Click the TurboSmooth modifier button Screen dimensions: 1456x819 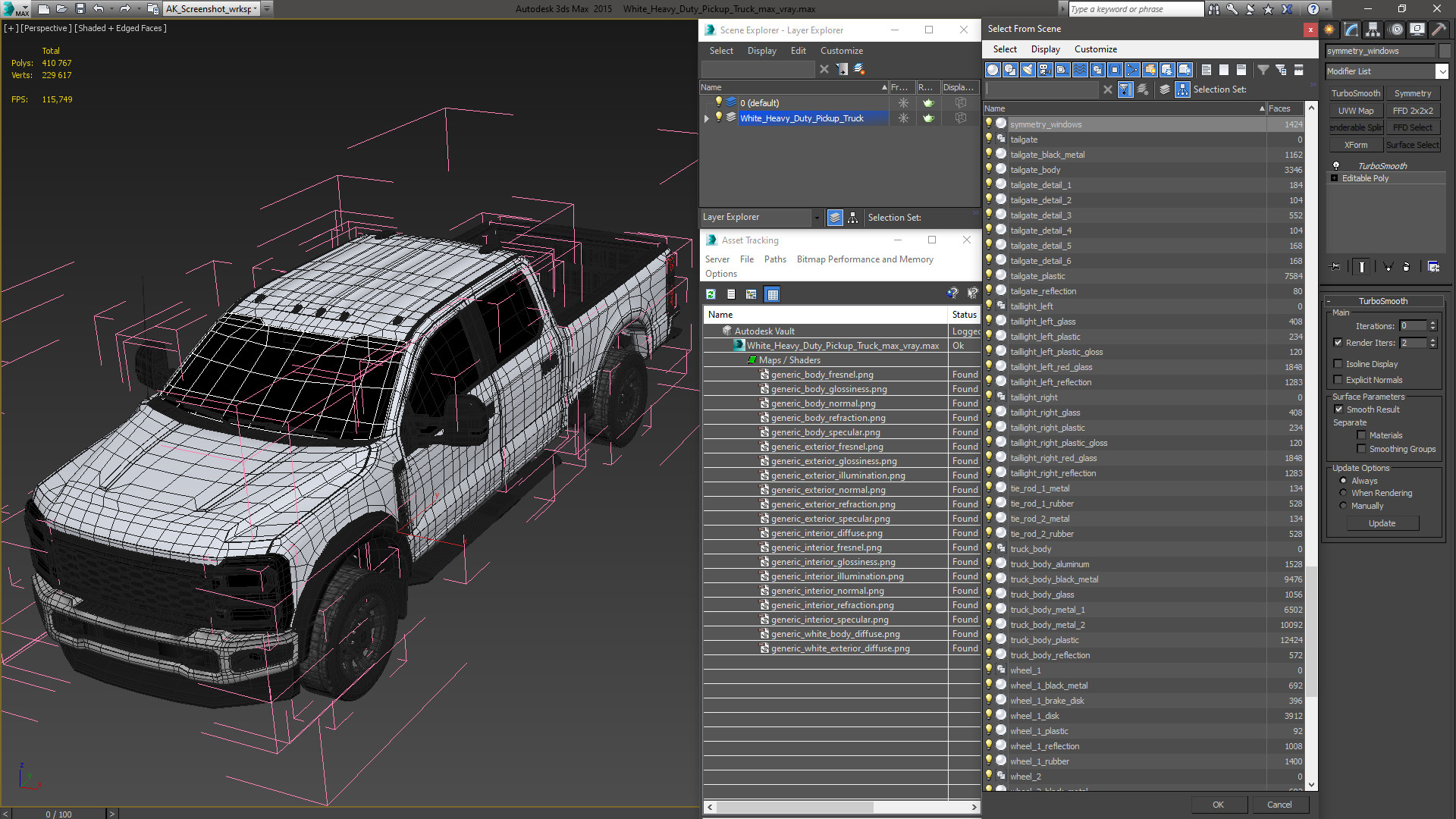1355,93
